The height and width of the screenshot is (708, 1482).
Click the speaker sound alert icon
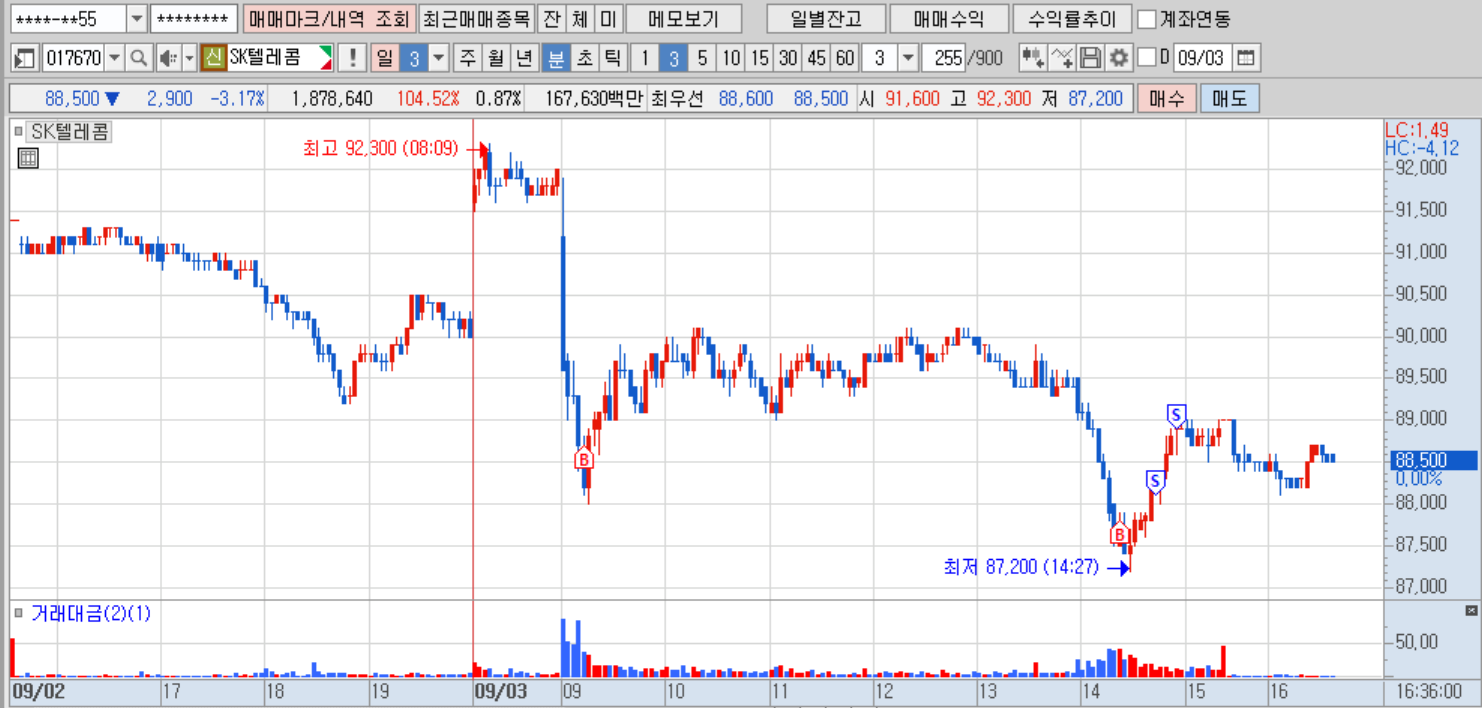(x=167, y=58)
